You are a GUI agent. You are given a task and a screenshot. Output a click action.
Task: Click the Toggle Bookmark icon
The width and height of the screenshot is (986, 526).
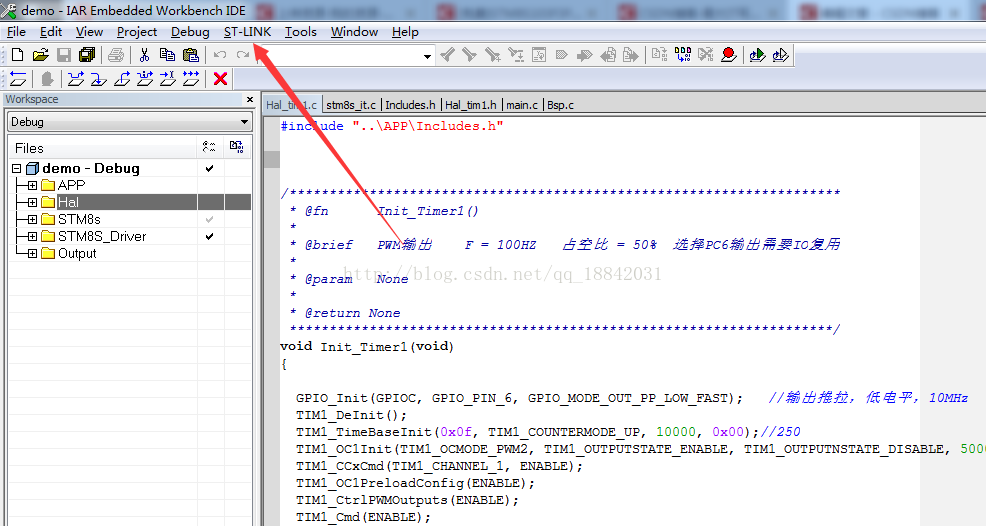click(562, 55)
